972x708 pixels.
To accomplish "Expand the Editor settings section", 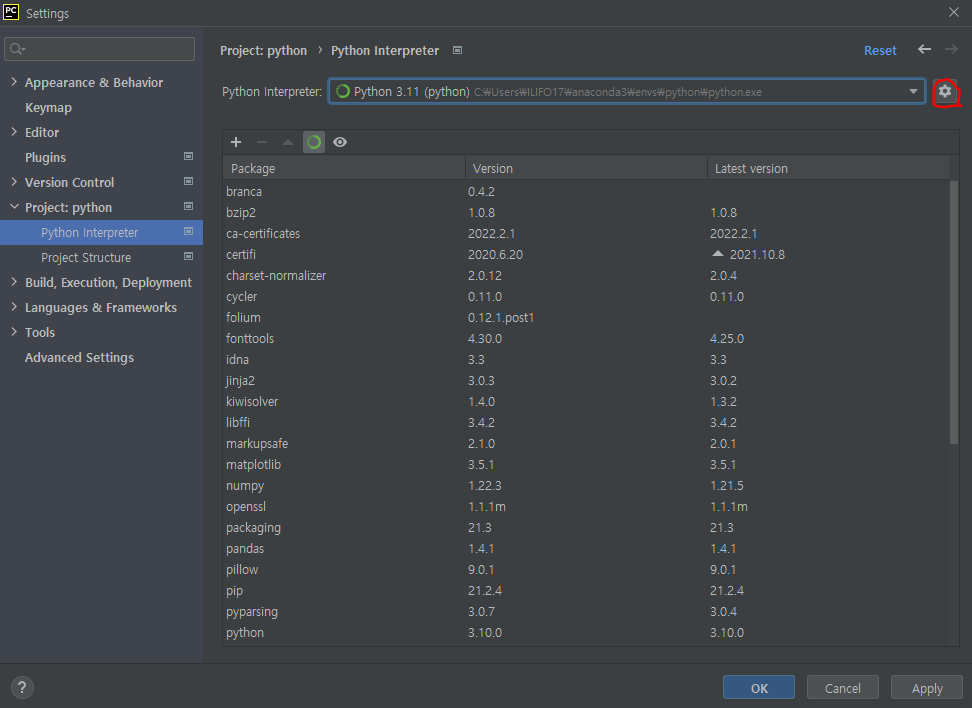I will pos(14,131).
